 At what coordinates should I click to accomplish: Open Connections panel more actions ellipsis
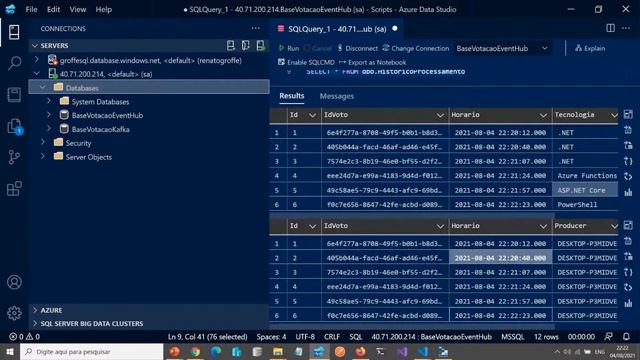point(256,28)
